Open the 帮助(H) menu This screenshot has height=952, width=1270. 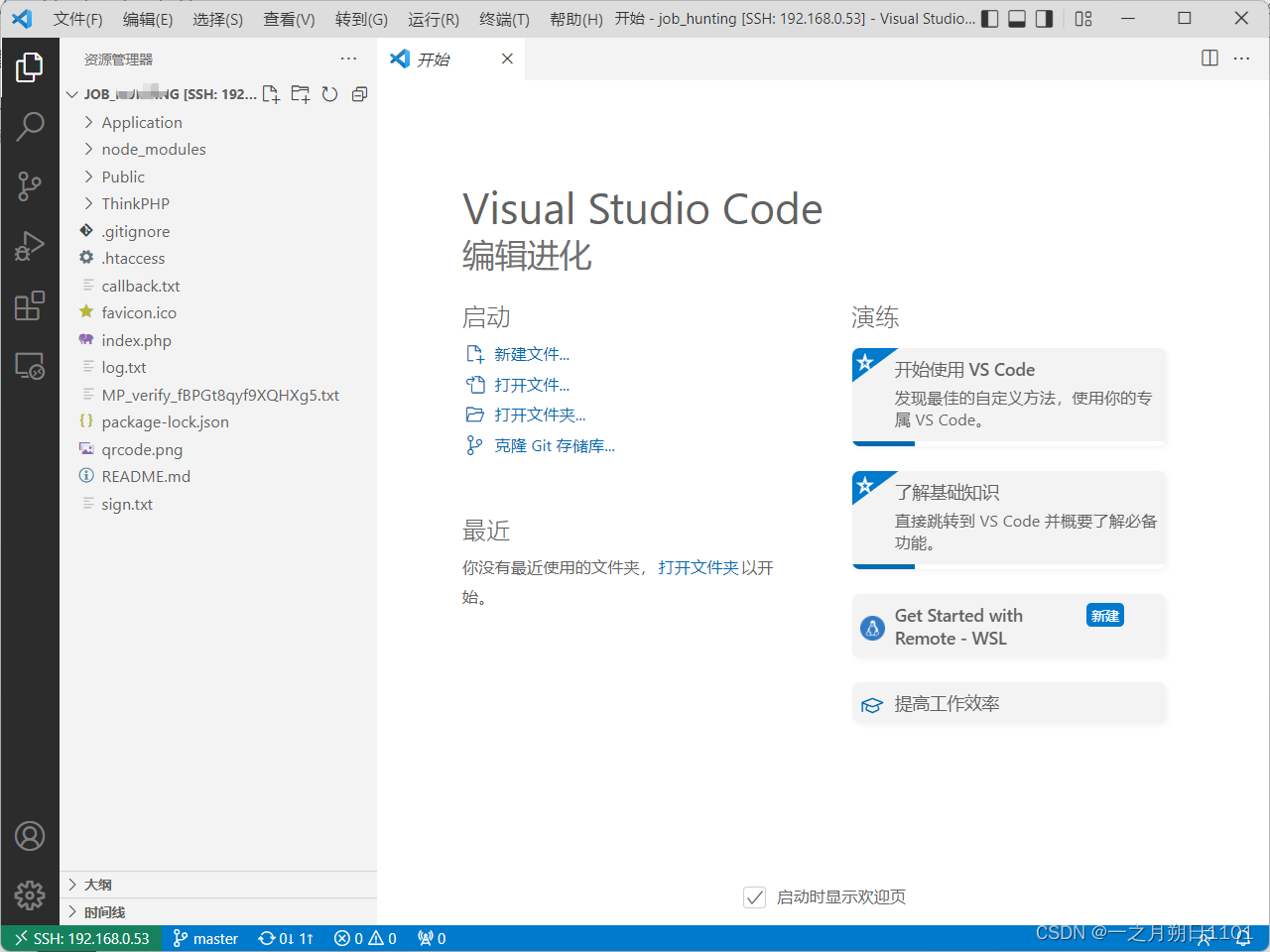[575, 19]
